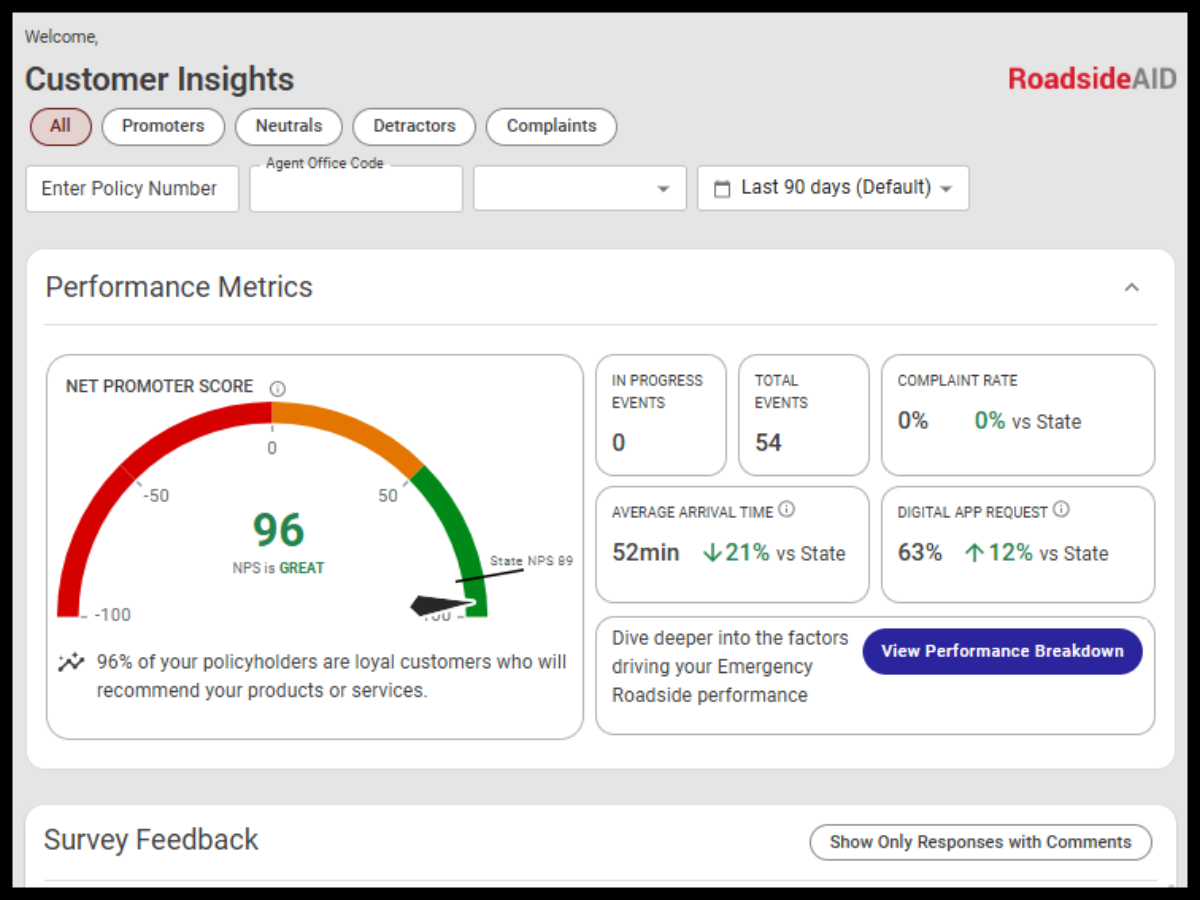1200x900 pixels.
Task: Click the trend arrow icon beside the NPS description
Action: point(70,661)
